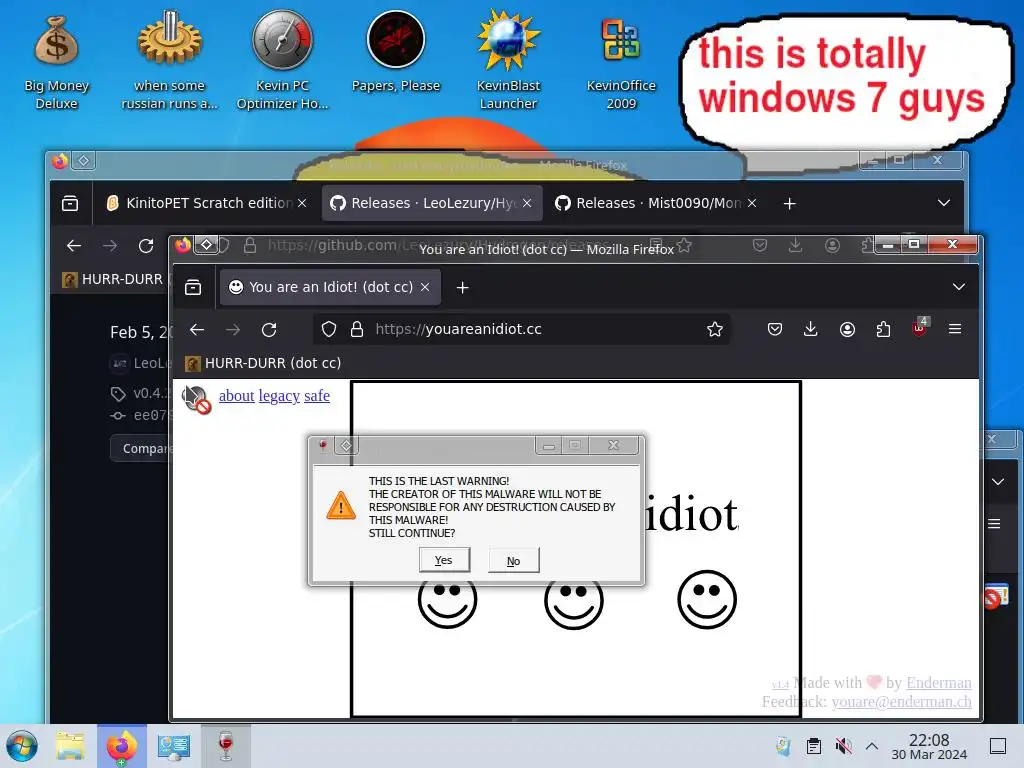Screen dimensions: 1024x768
Task: Click the show desktop button at the taskbar end
Action: coord(998,746)
